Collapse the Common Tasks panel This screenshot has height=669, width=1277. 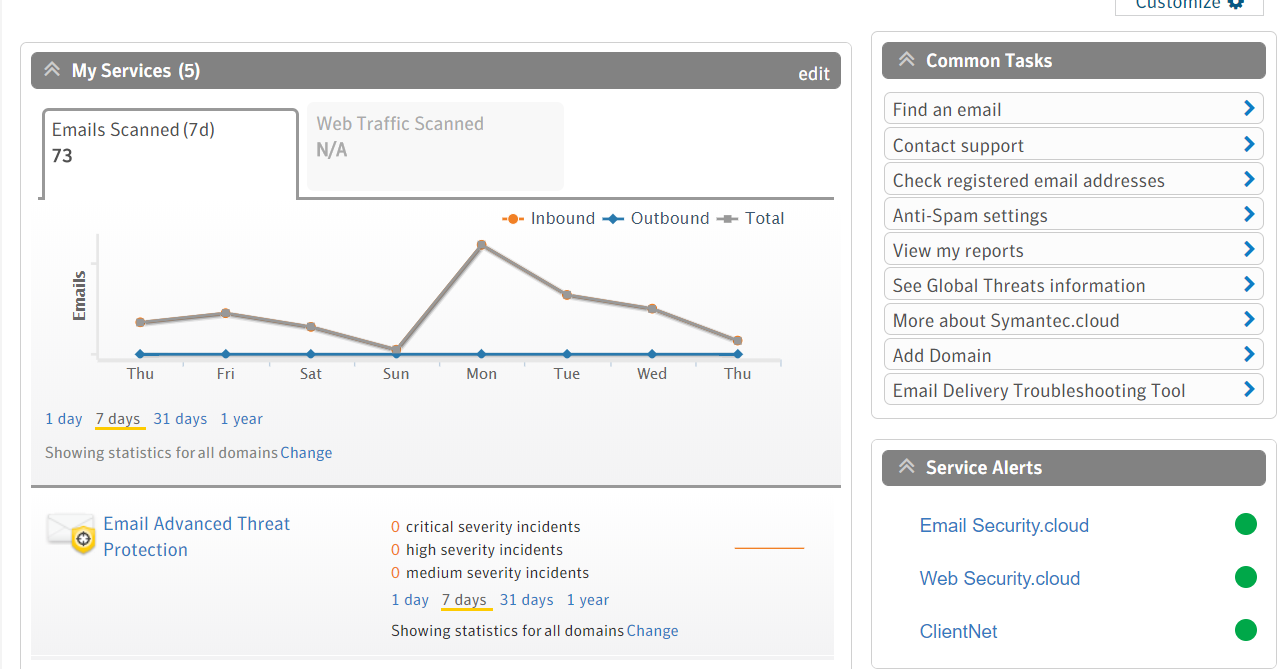(906, 58)
